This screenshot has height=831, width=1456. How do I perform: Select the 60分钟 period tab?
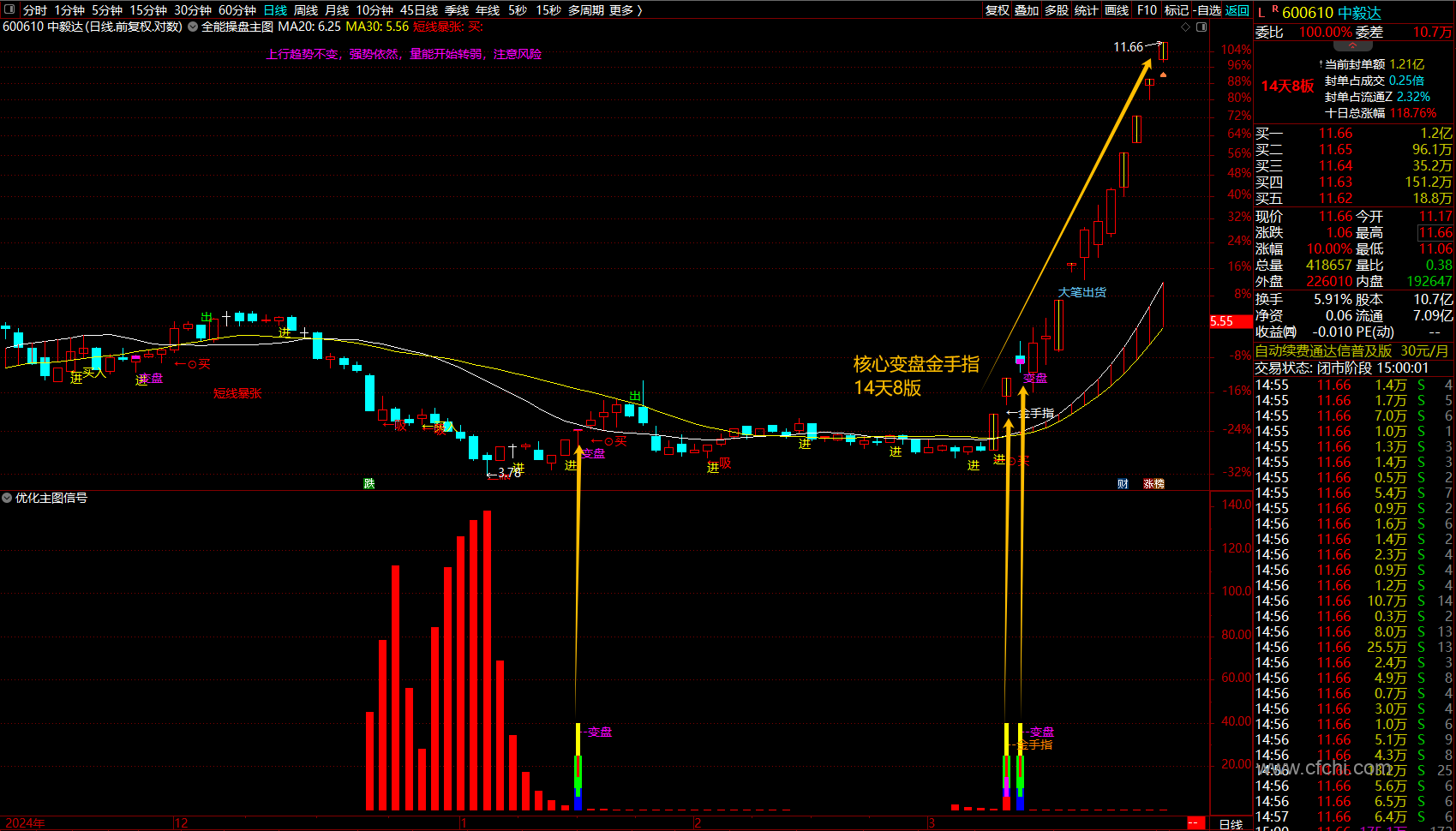237,10
